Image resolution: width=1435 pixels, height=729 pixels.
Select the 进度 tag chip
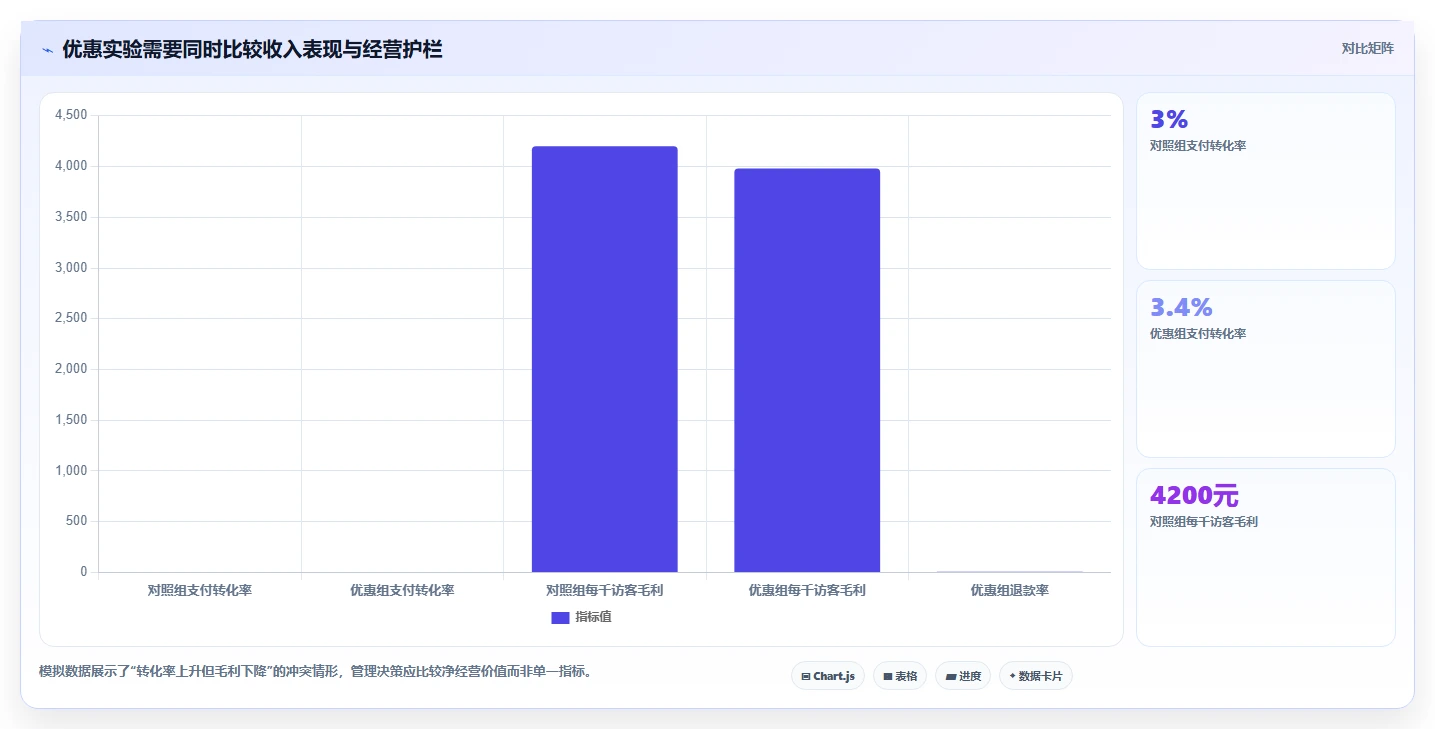pyautogui.click(x=963, y=676)
